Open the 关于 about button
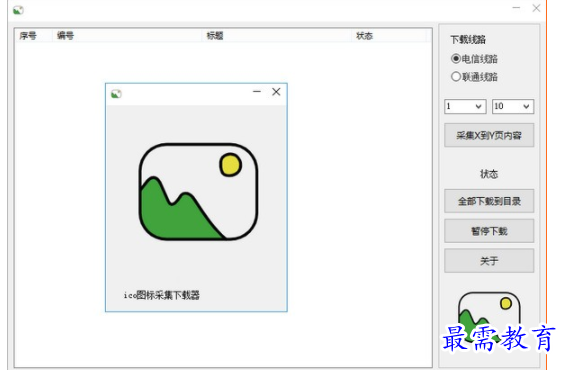 click(x=489, y=261)
